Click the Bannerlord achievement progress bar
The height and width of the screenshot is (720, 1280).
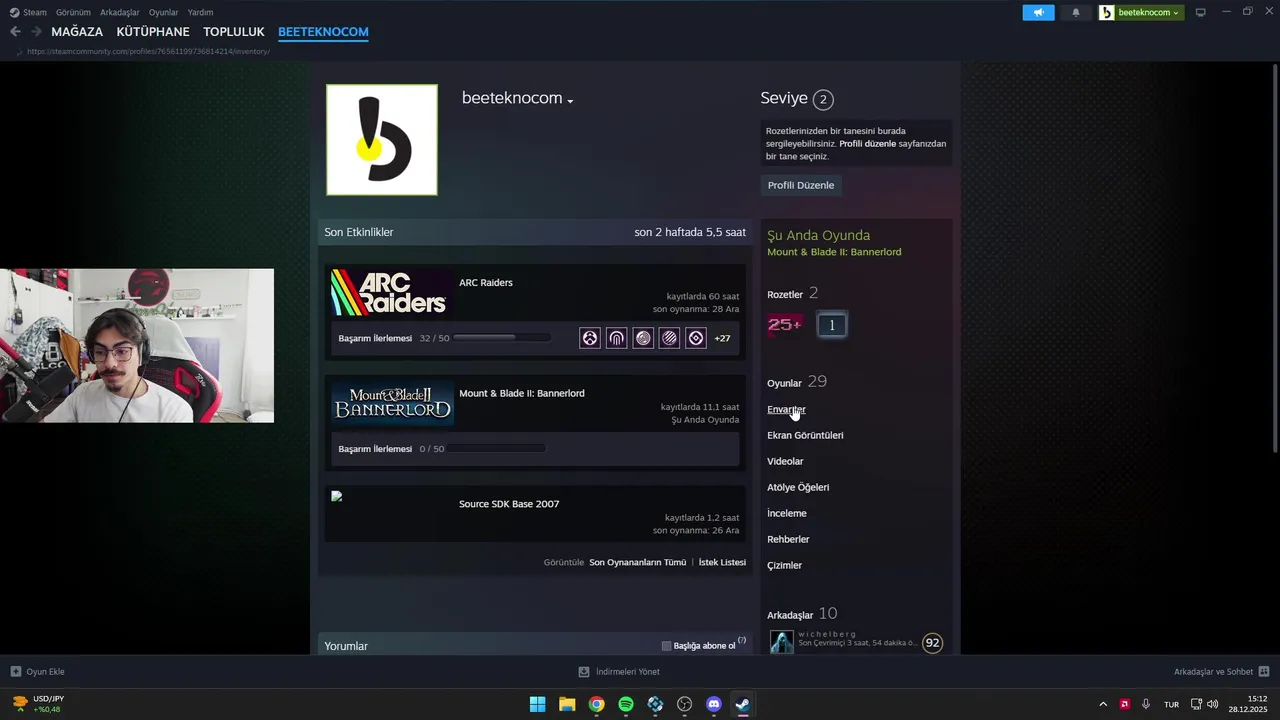pos(498,449)
